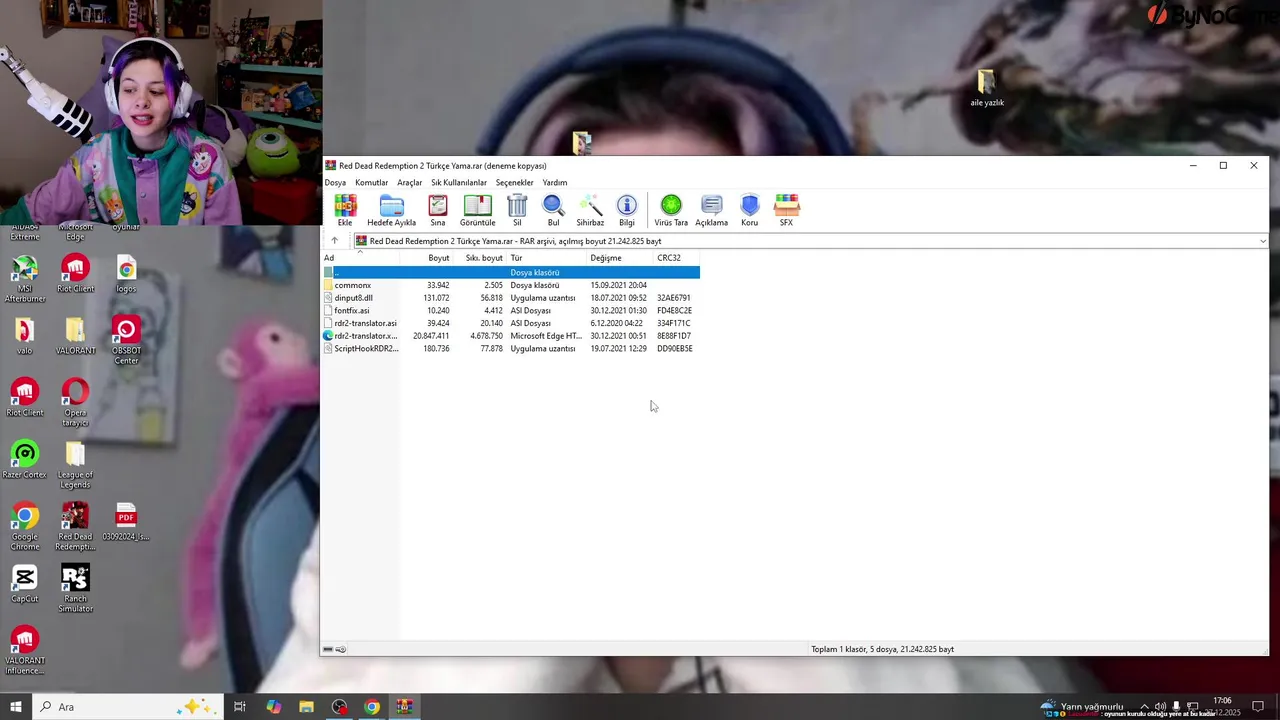Select the dinput8.dll file

[511, 298]
